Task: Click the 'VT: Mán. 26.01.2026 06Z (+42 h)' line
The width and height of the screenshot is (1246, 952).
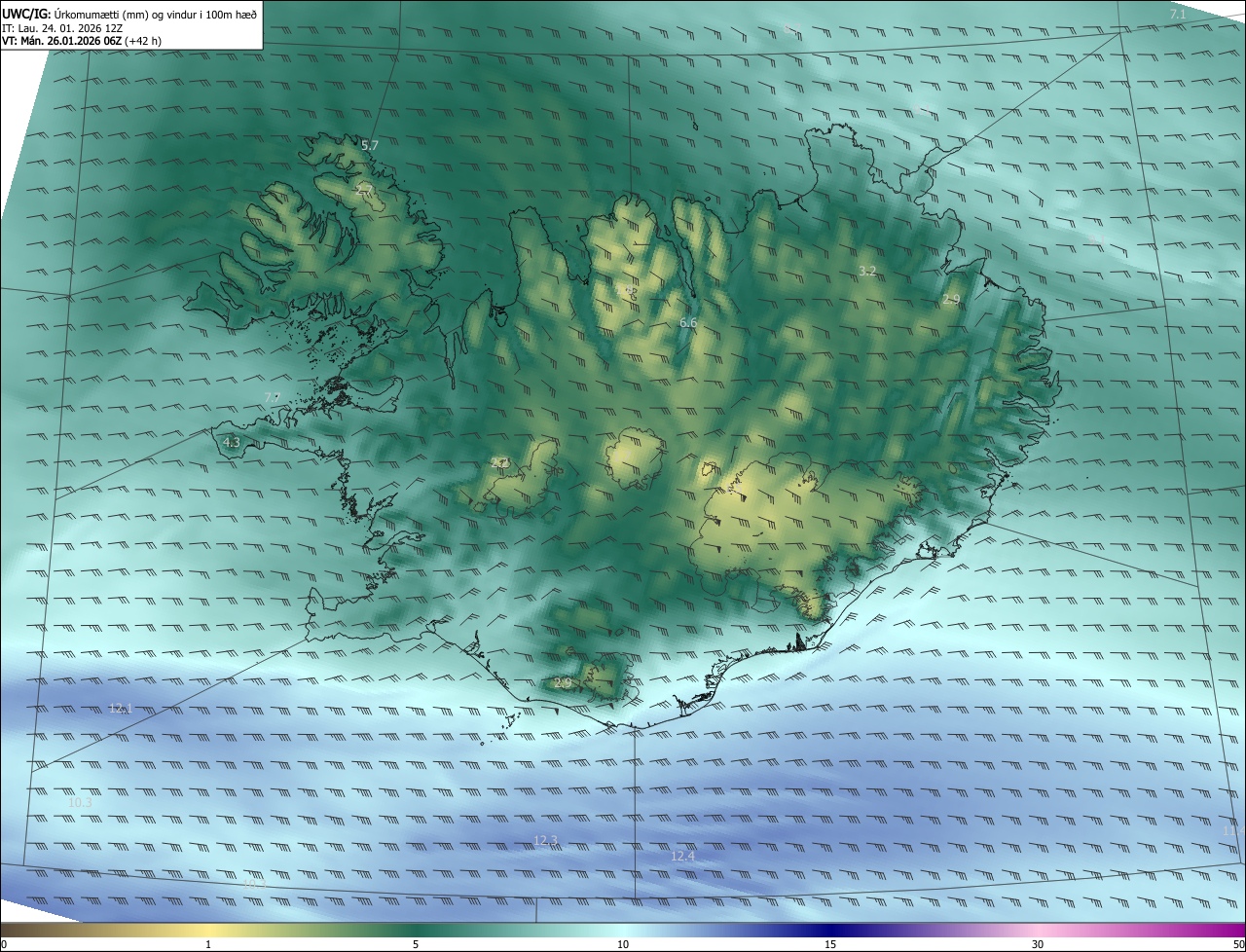Action: [x=82, y=40]
